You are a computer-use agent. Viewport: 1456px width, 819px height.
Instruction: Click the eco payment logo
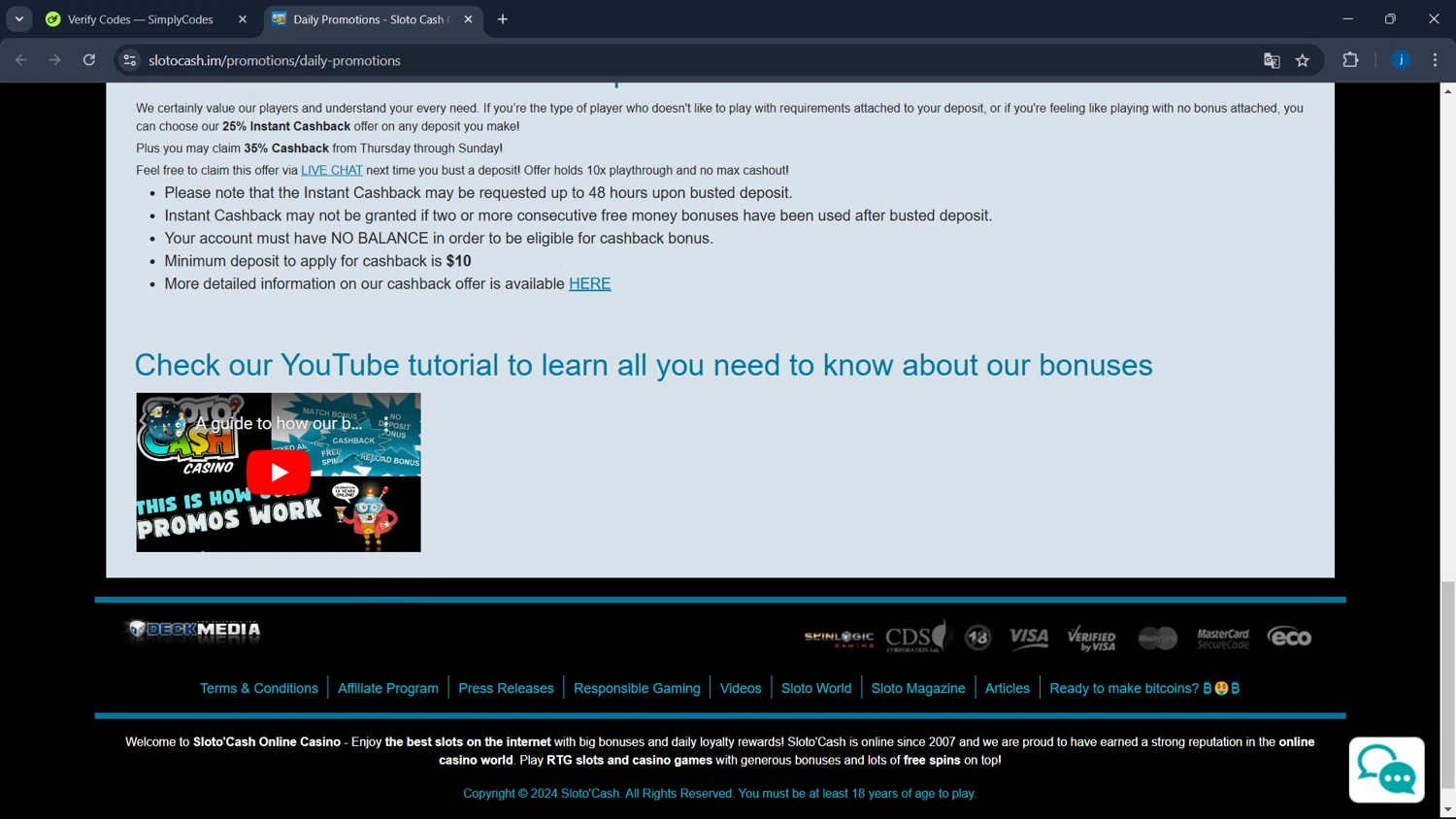[x=1289, y=637]
